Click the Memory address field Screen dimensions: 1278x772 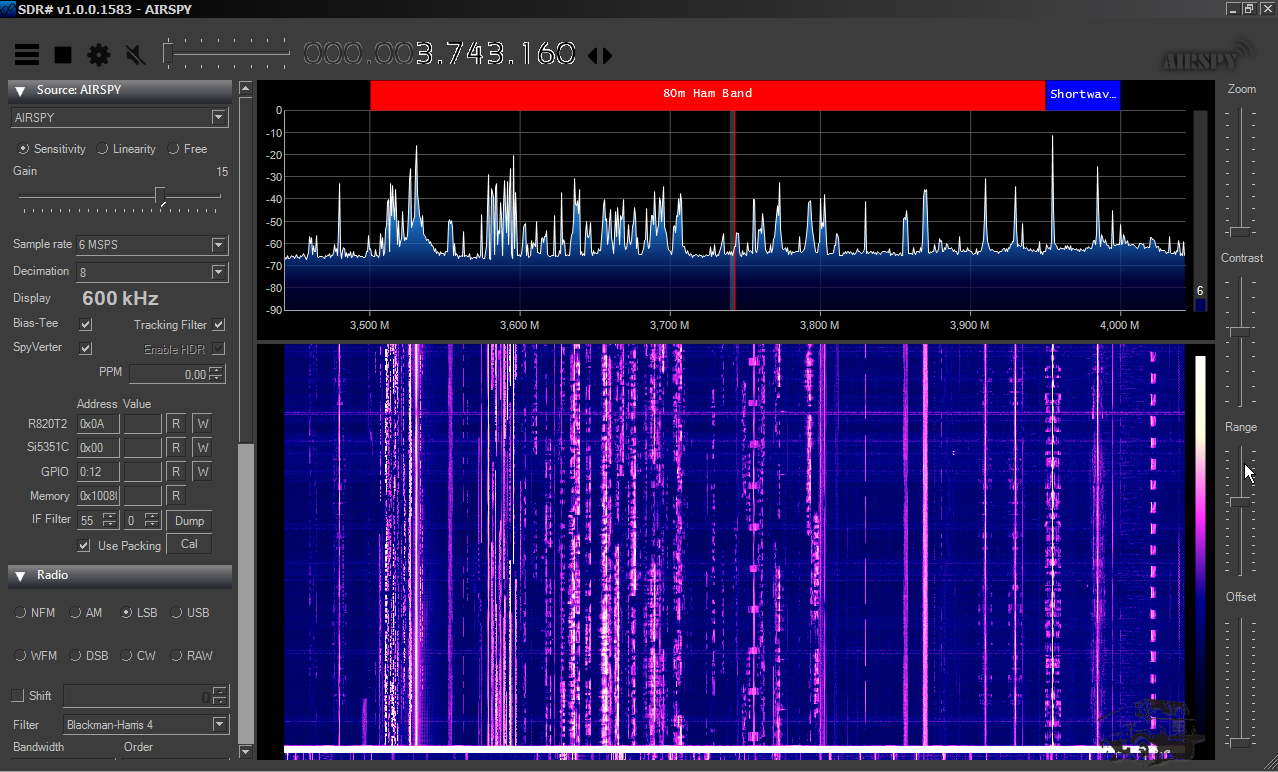click(99, 495)
